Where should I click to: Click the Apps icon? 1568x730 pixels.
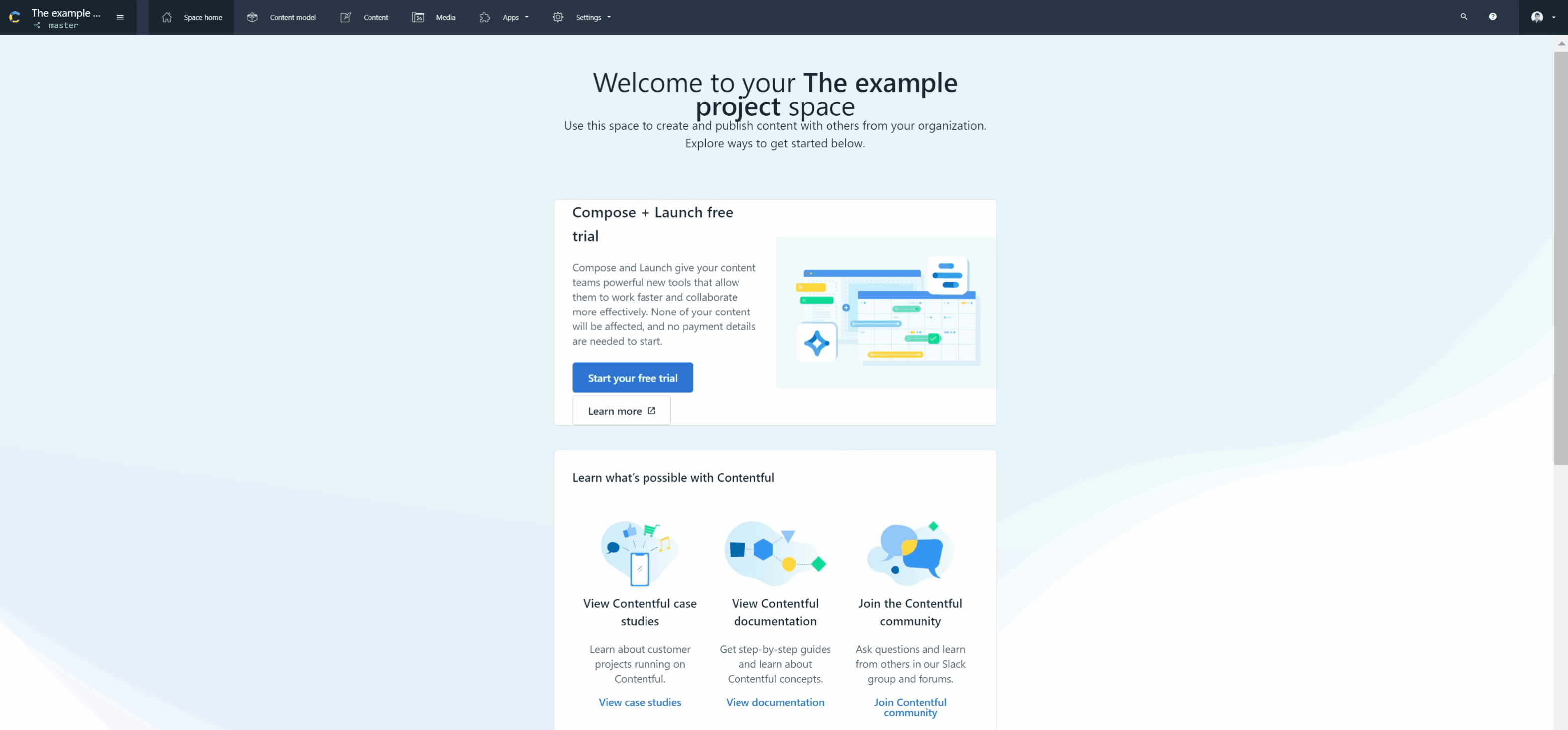485,17
